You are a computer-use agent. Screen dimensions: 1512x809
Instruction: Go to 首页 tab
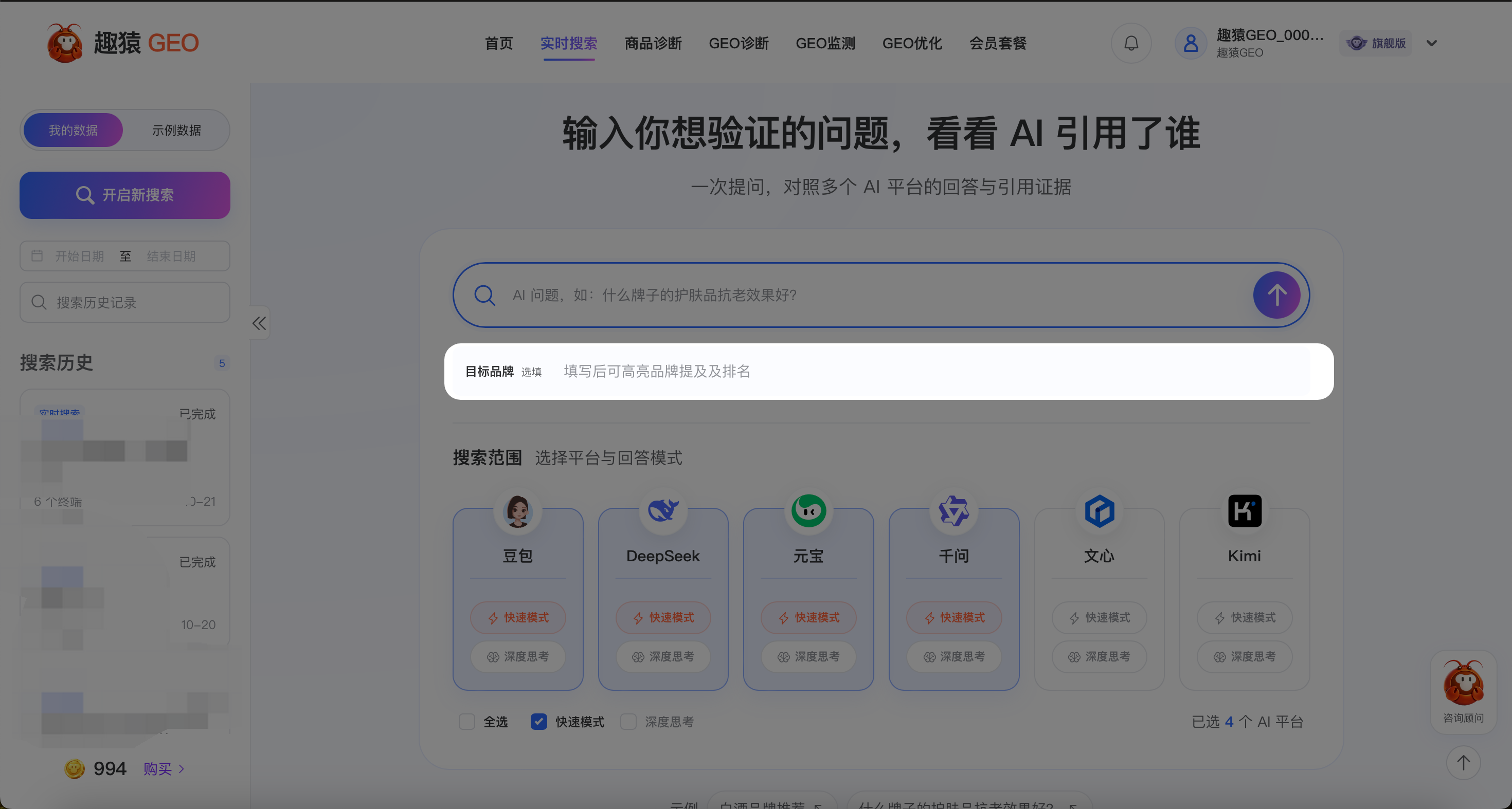[x=499, y=43]
